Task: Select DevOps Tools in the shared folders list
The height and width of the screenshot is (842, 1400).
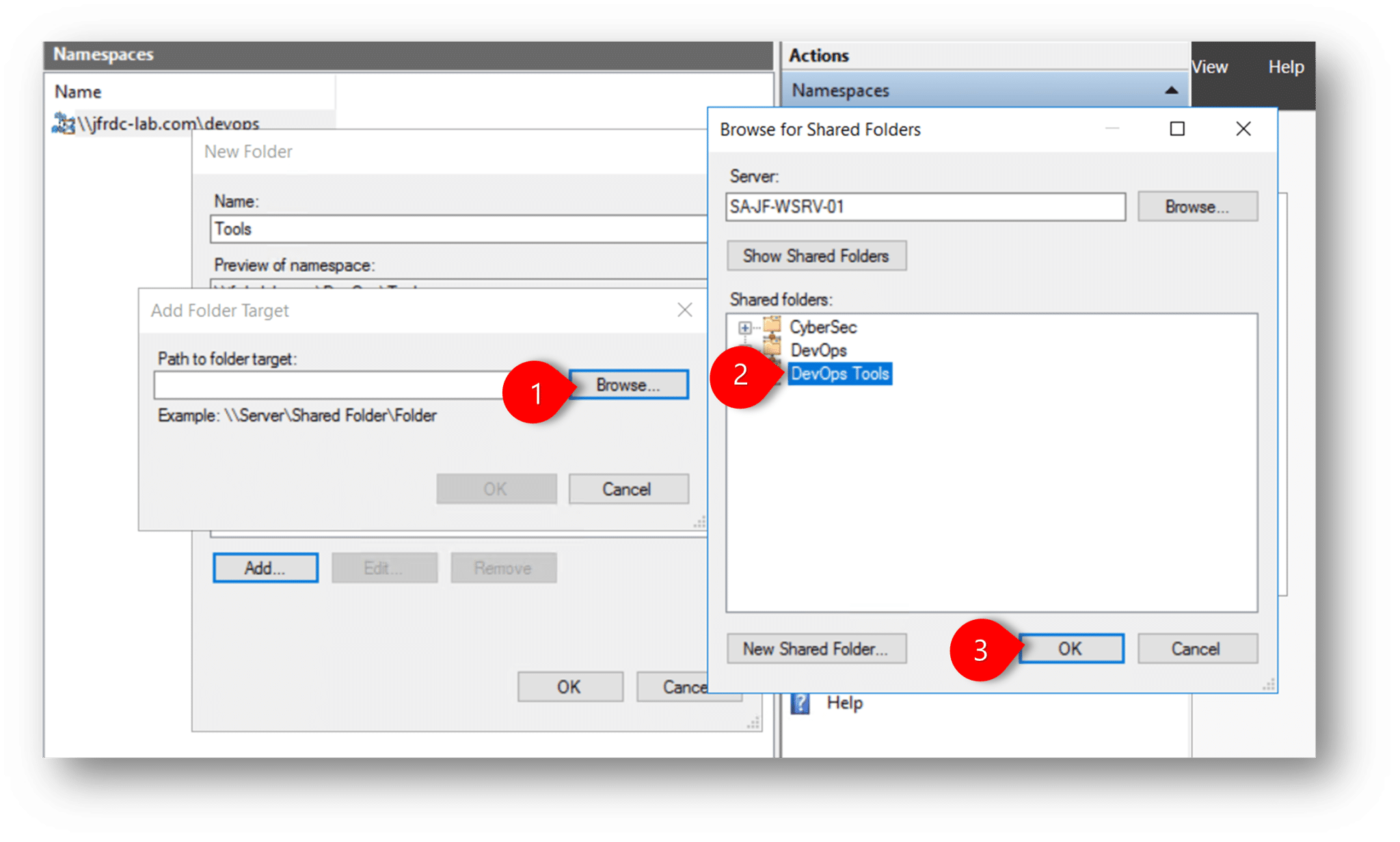Action: pyautogui.click(x=840, y=373)
